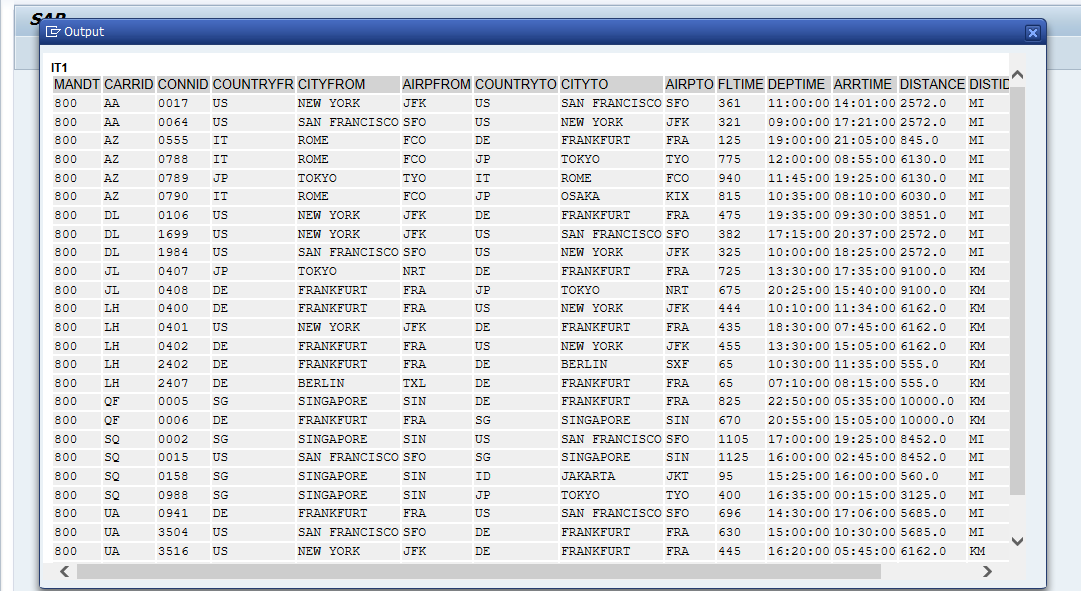1081x591 pixels.
Task: Select the CONNID column header
Action: click(183, 84)
